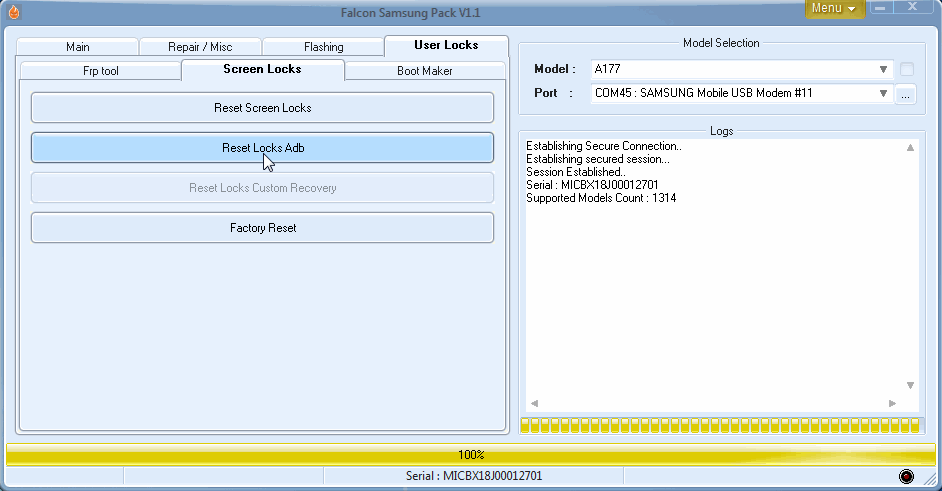
Task: Click the 'Supported Models Count : 1314' log line
Action: tap(601, 198)
